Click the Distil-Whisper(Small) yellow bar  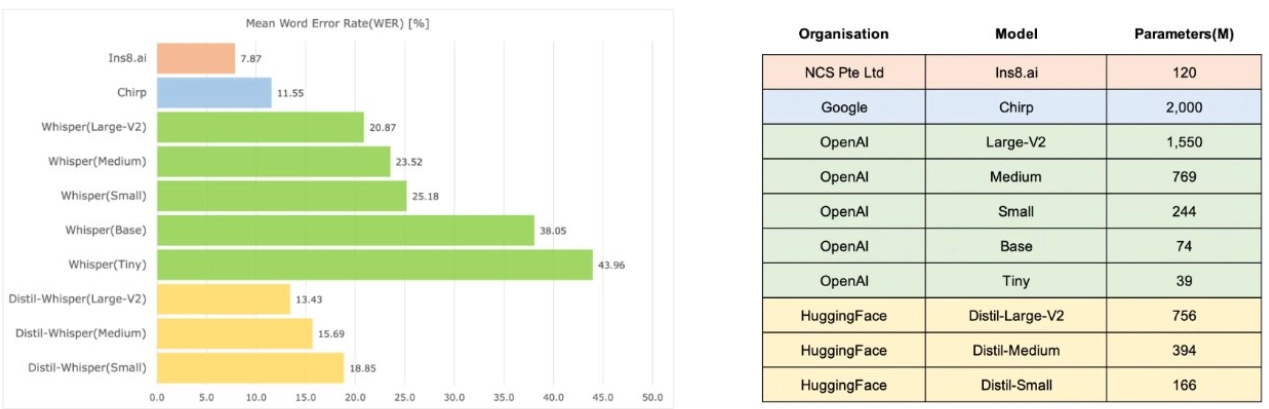pos(250,367)
